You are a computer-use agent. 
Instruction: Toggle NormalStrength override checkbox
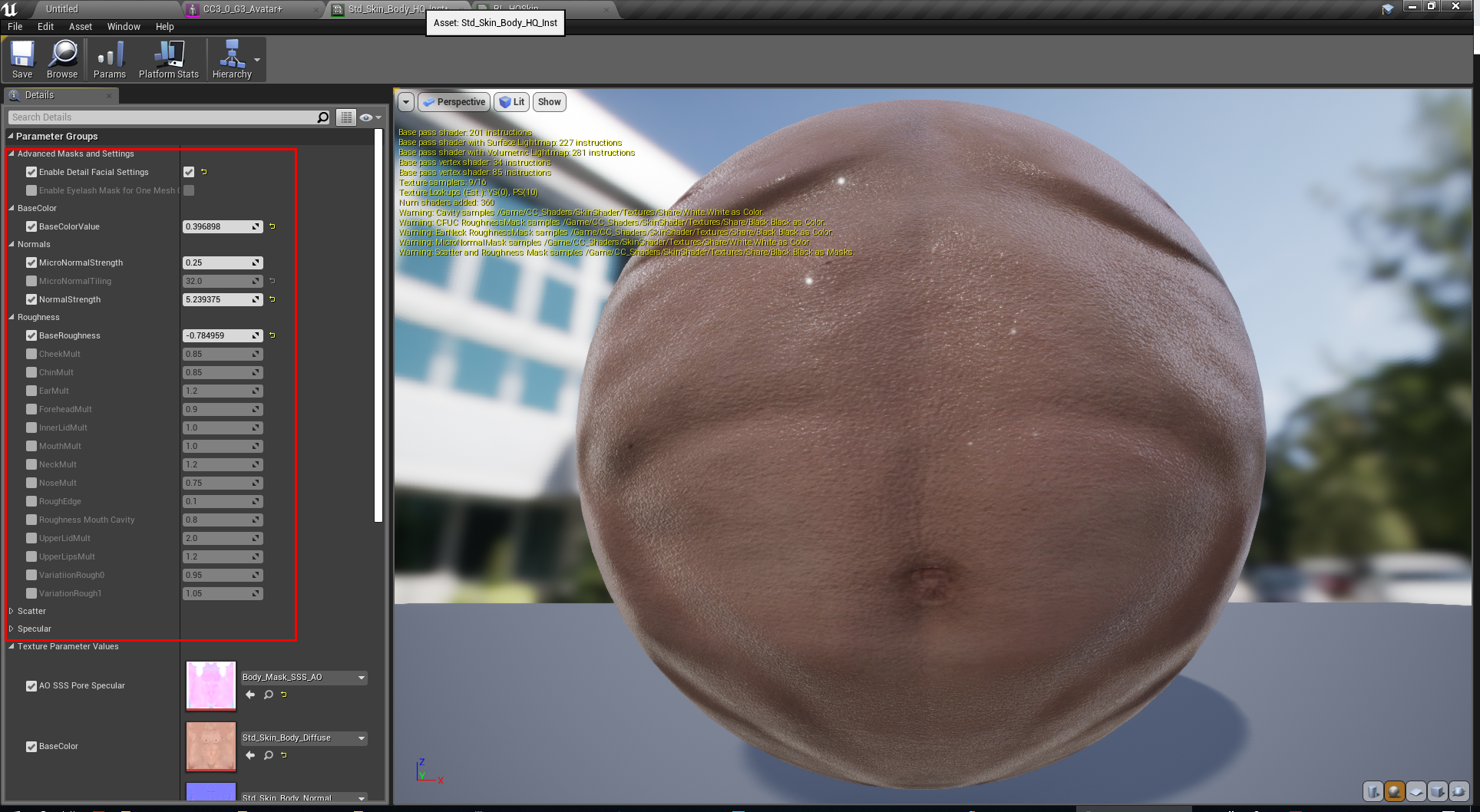coord(31,299)
